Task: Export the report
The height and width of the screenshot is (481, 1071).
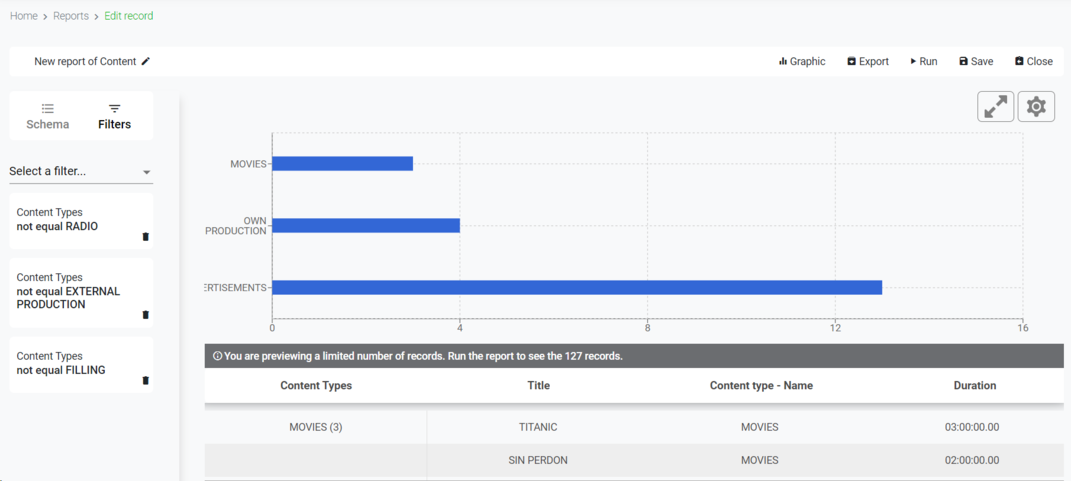Action: [x=868, y=61]
